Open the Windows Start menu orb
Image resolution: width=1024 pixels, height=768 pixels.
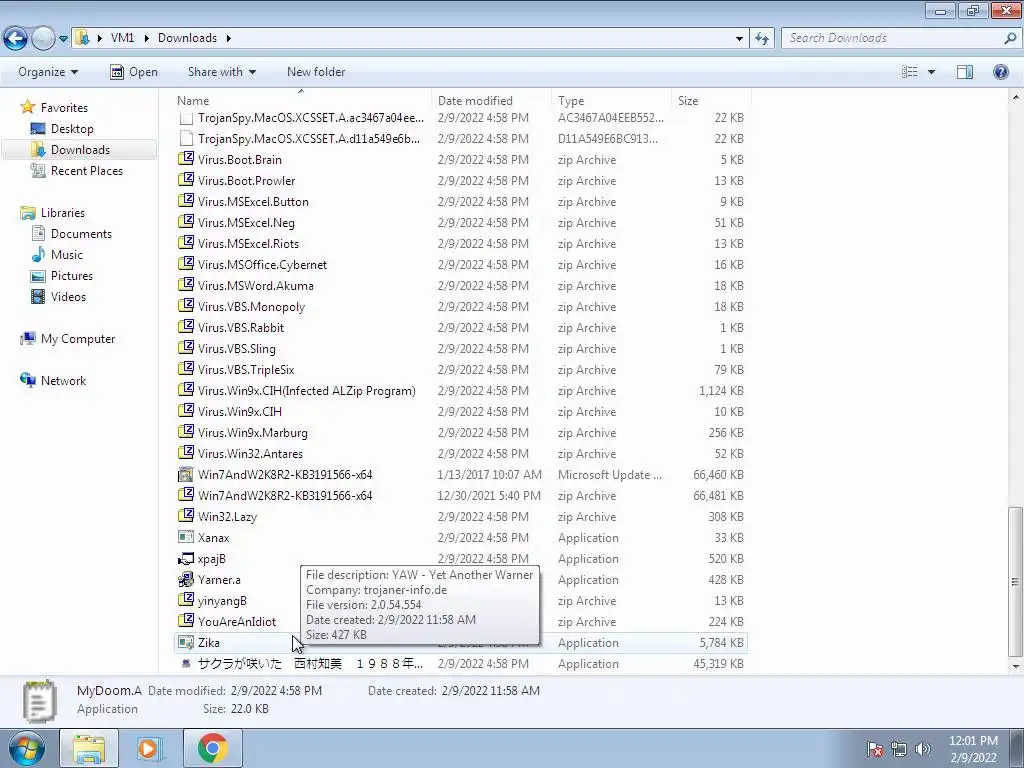pyautogui.click(x=27, y=748)
